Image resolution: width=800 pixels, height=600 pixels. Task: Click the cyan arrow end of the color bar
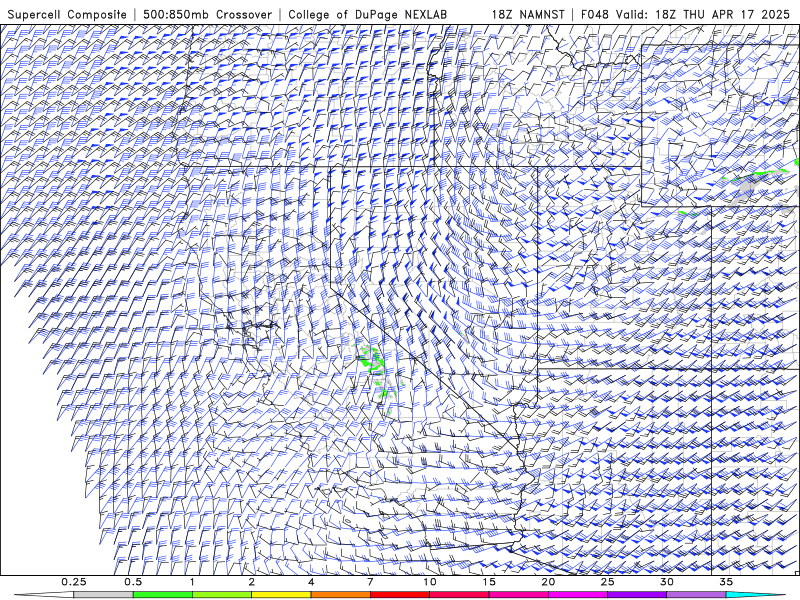[x=755, y=595]
